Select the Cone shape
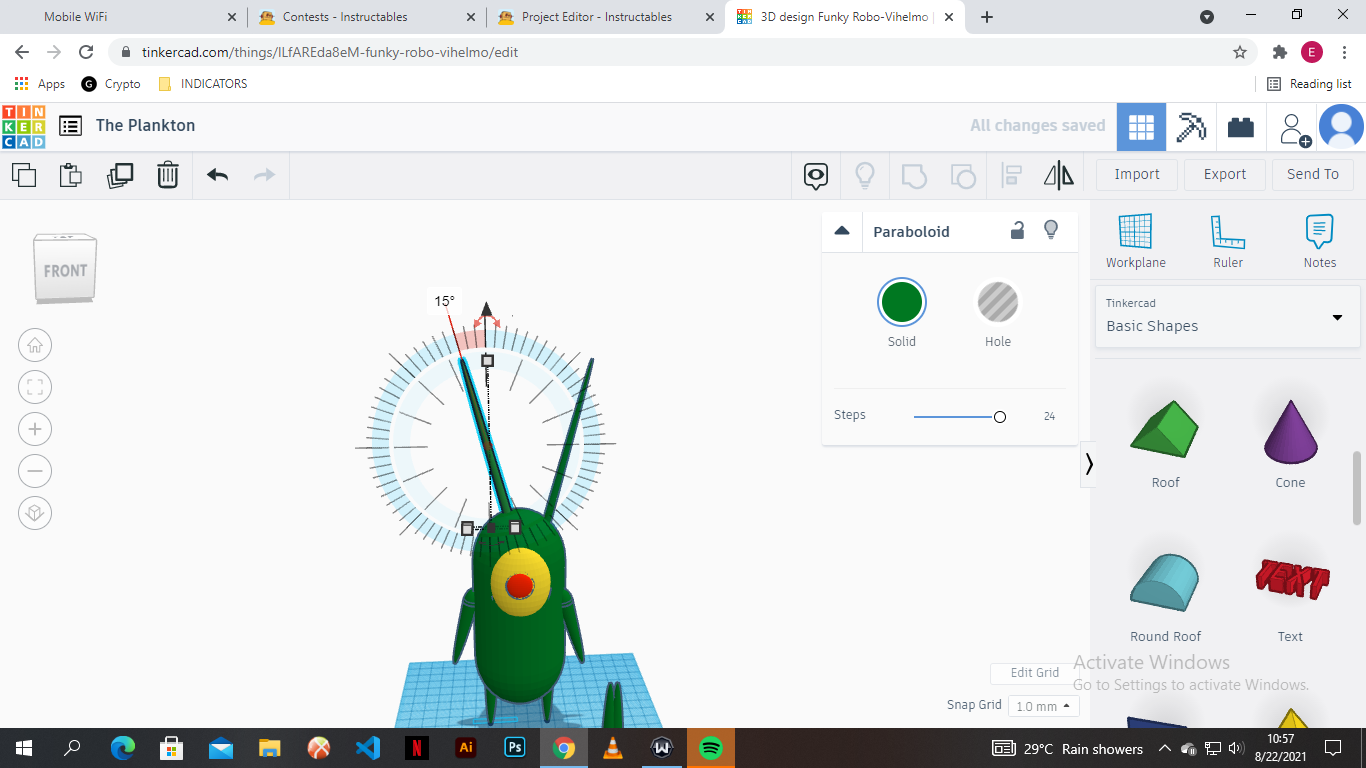 tap(1290, 432)
